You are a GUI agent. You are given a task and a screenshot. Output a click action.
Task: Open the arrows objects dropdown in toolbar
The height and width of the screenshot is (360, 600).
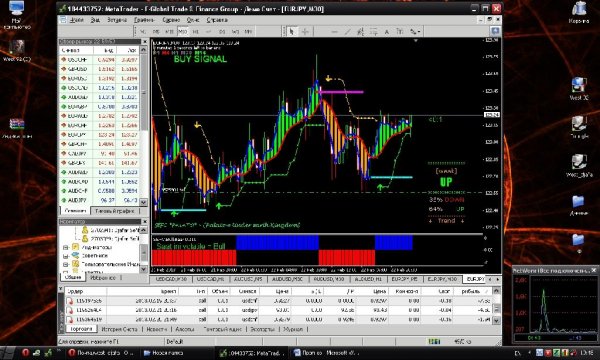point(415,32)
